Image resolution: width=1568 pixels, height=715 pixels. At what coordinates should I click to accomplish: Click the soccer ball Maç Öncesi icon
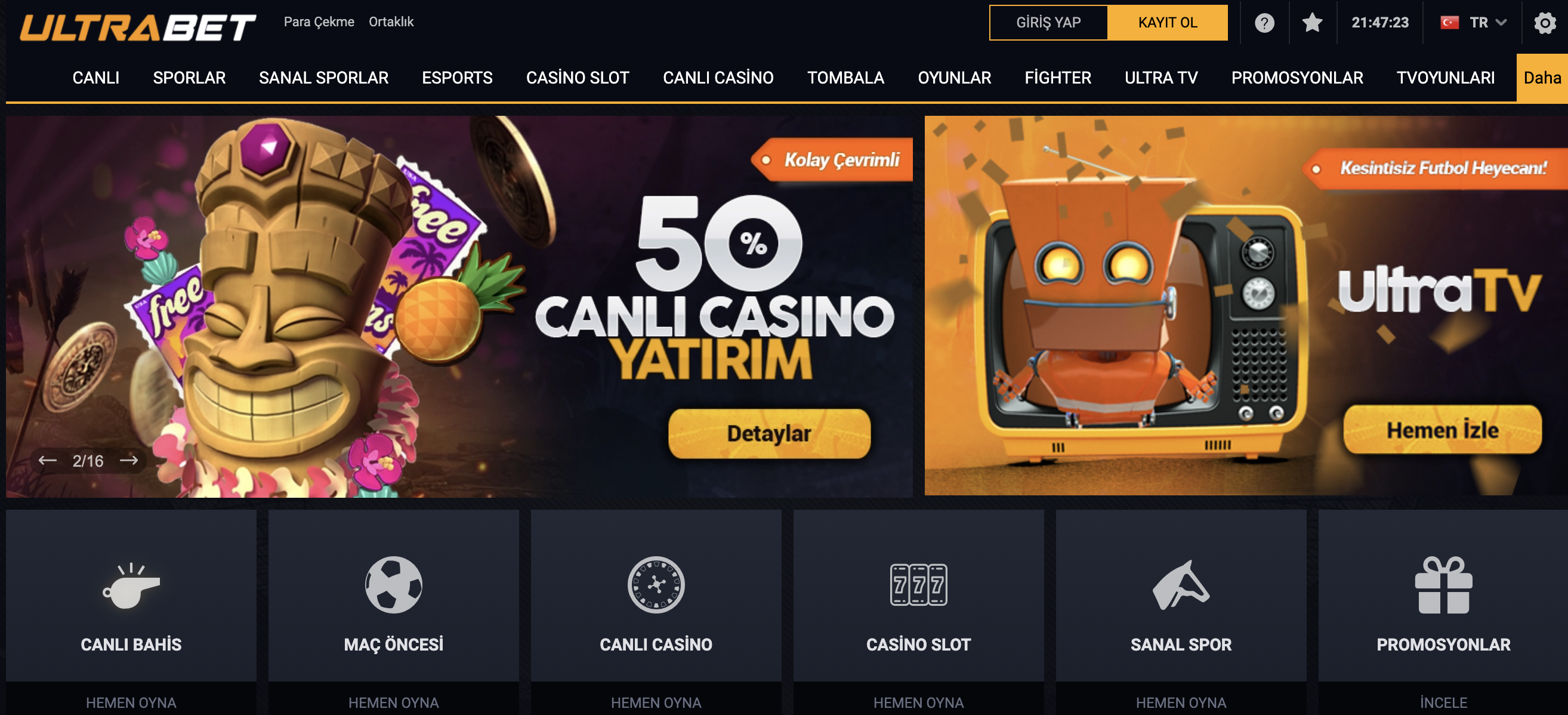[x=393, y=585]
